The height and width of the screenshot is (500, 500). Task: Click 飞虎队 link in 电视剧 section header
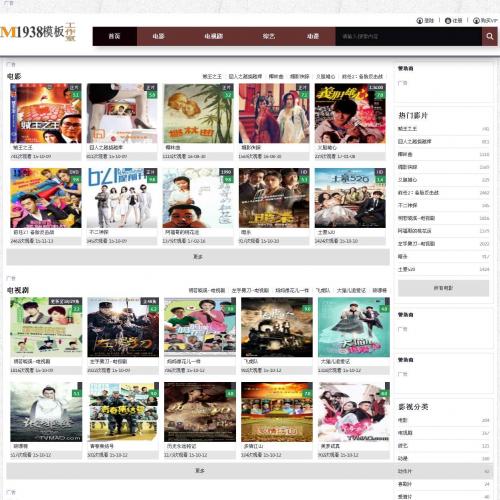(323, 291)
